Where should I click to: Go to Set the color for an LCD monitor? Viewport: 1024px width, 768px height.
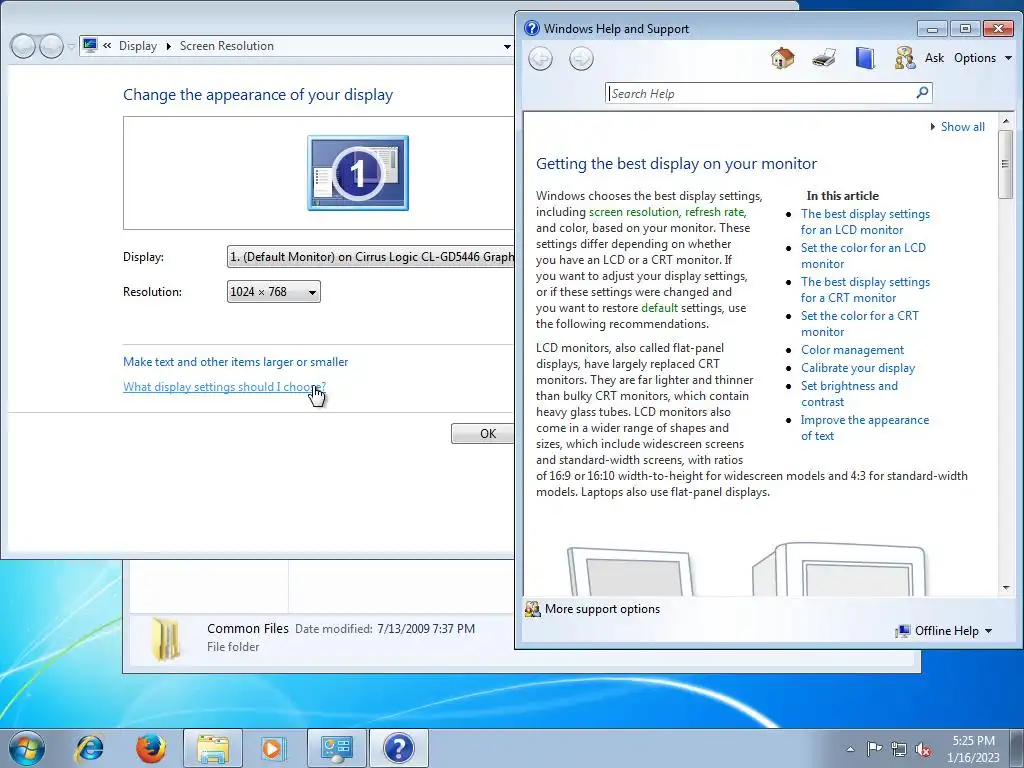(x=863, y=255)
